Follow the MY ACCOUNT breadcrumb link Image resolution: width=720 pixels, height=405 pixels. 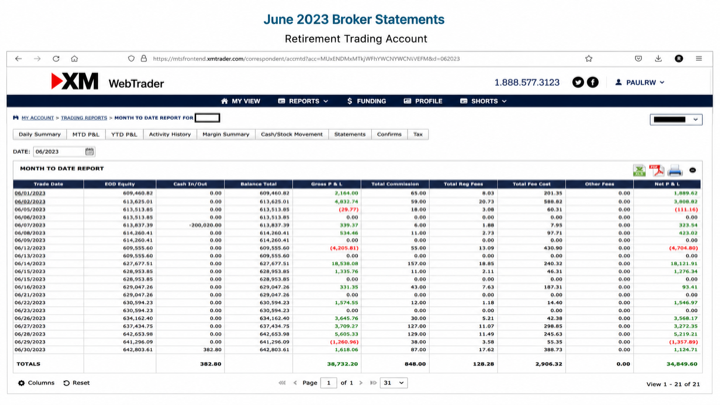38,118
